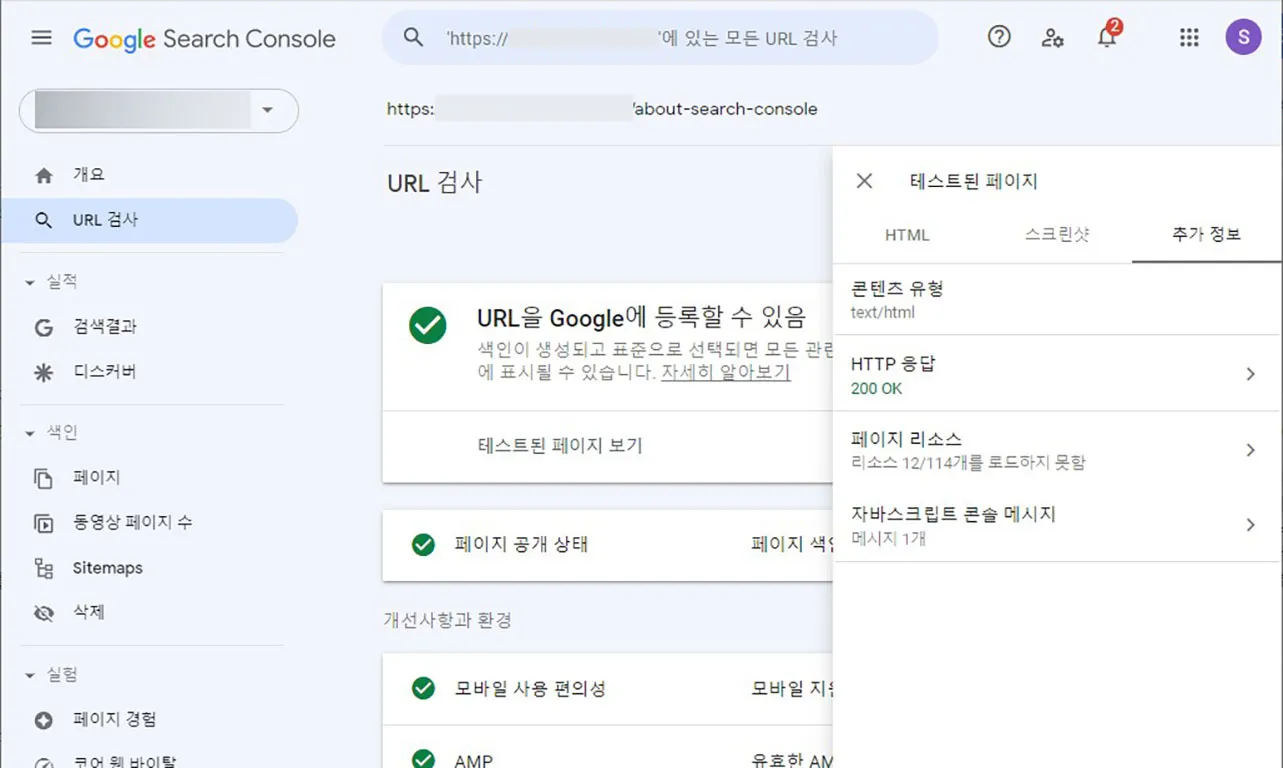The height and width of the screenshot is (768, 1283).
Task: Click the inspected URL about-search-console text
Action: pyautogui.click(x=724, y=109)
